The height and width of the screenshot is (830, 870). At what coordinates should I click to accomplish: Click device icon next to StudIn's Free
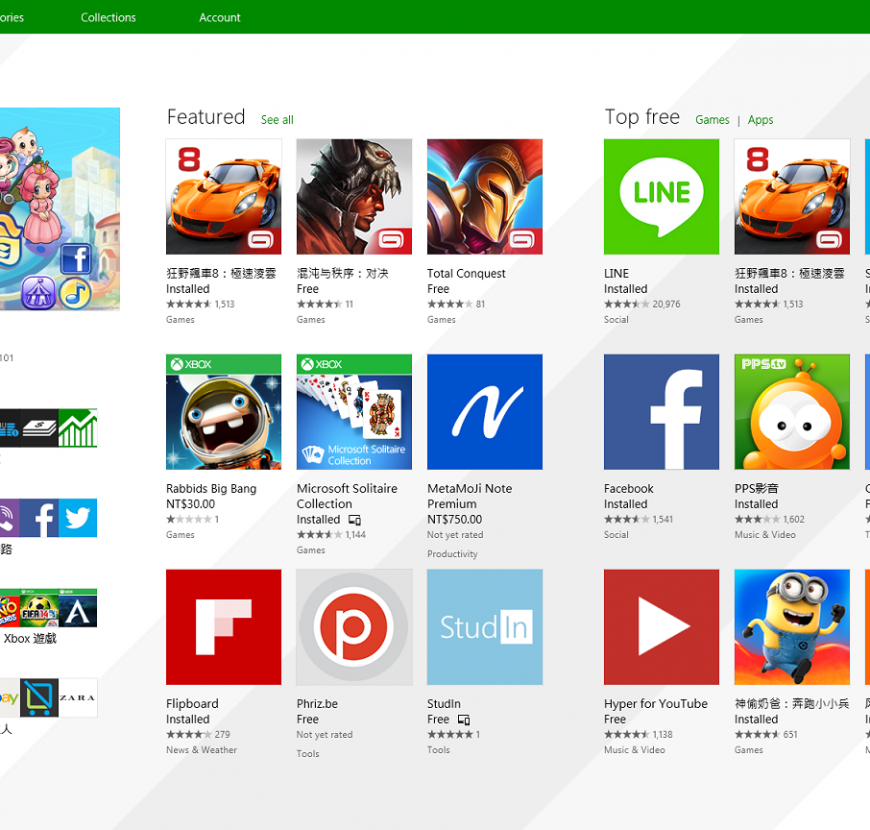tap(464, 720)
